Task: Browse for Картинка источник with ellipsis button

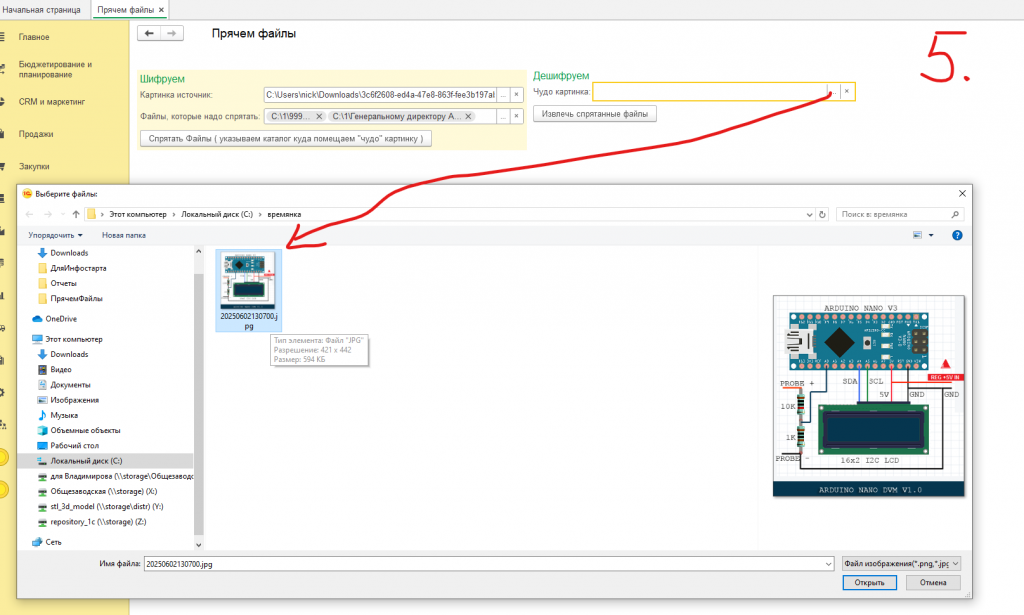Action: (503, 95)
